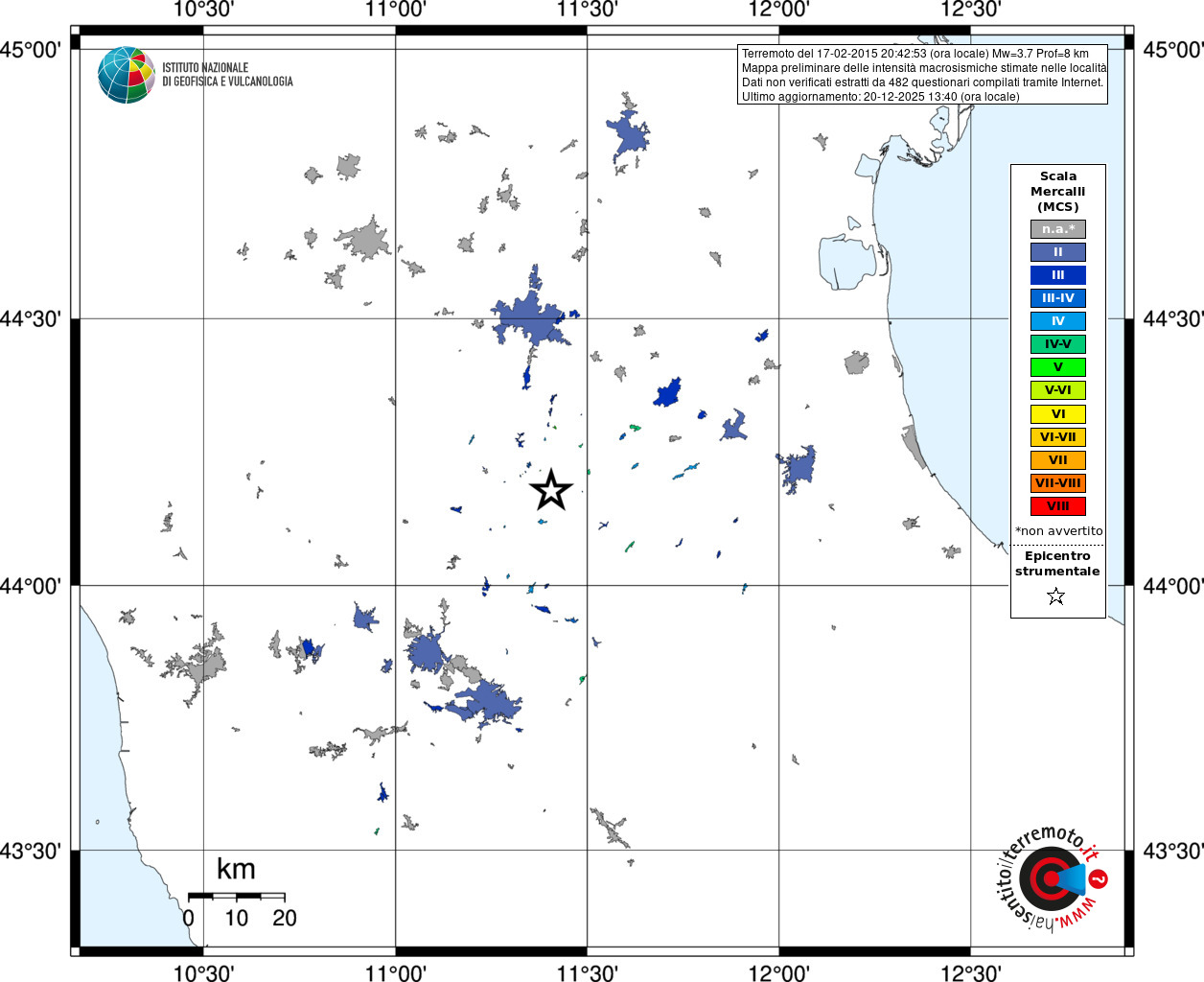The width and height of the screenshot is (1204, 982).
Task: Click the top 11°00' longitude label
Action: (396, 10)
